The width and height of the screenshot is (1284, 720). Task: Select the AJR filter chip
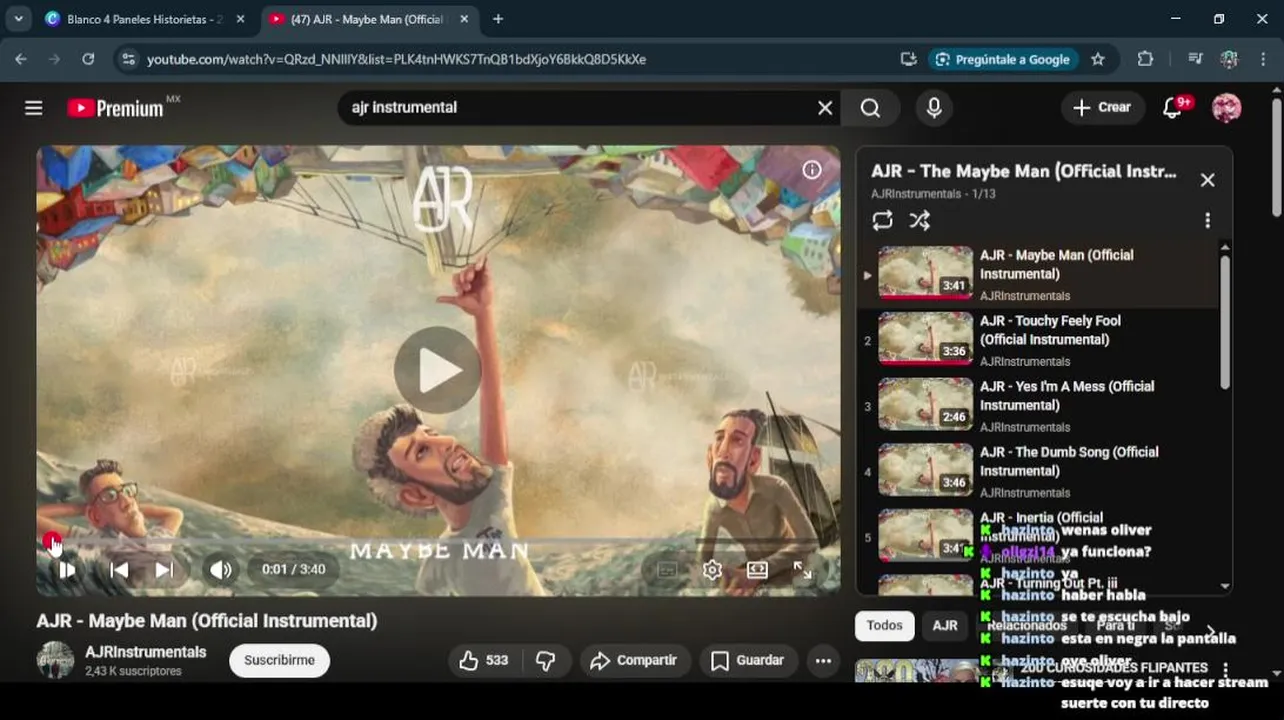click(945, 626)
